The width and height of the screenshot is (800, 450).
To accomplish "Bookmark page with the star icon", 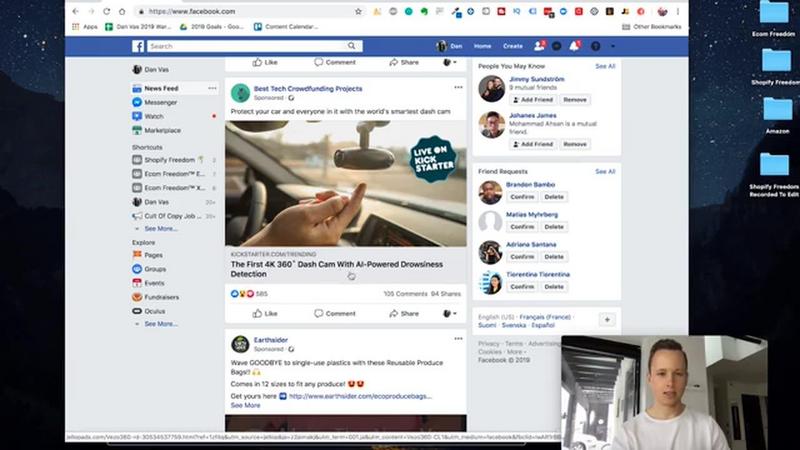I will 358,11.
